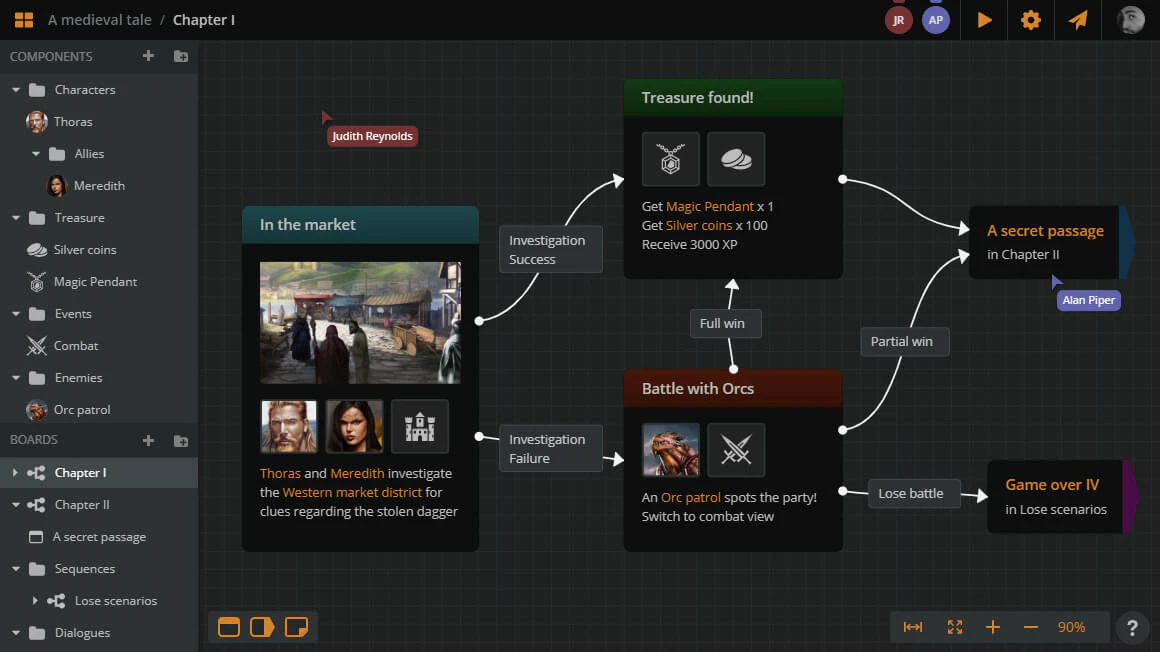Viewport: 1160px width, 652px height.
Task: Click the publish paper-plane icon
Action: (x=1078, y=20)
